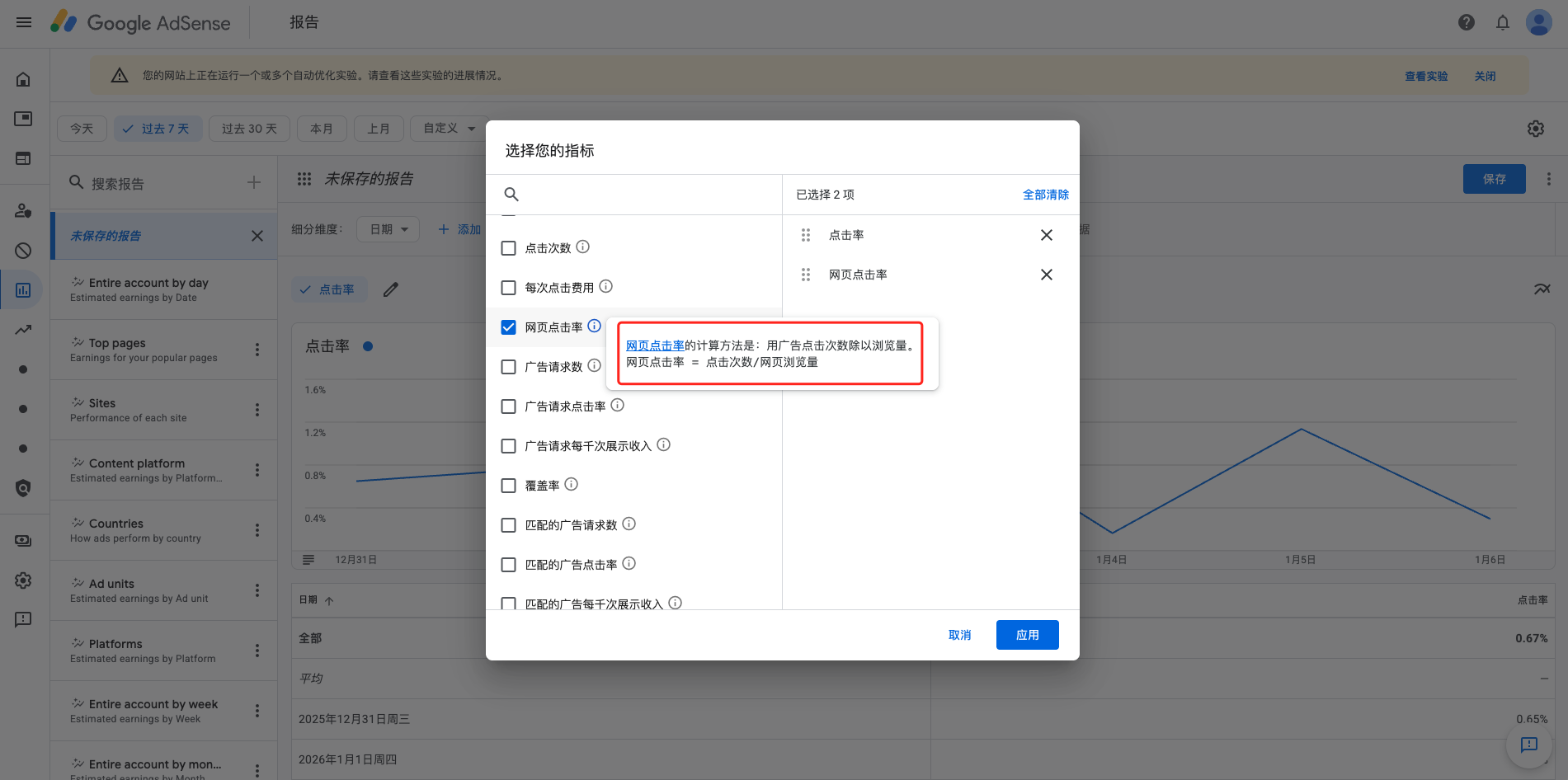Show info for 每次点击费用 metric

(605, 286)
